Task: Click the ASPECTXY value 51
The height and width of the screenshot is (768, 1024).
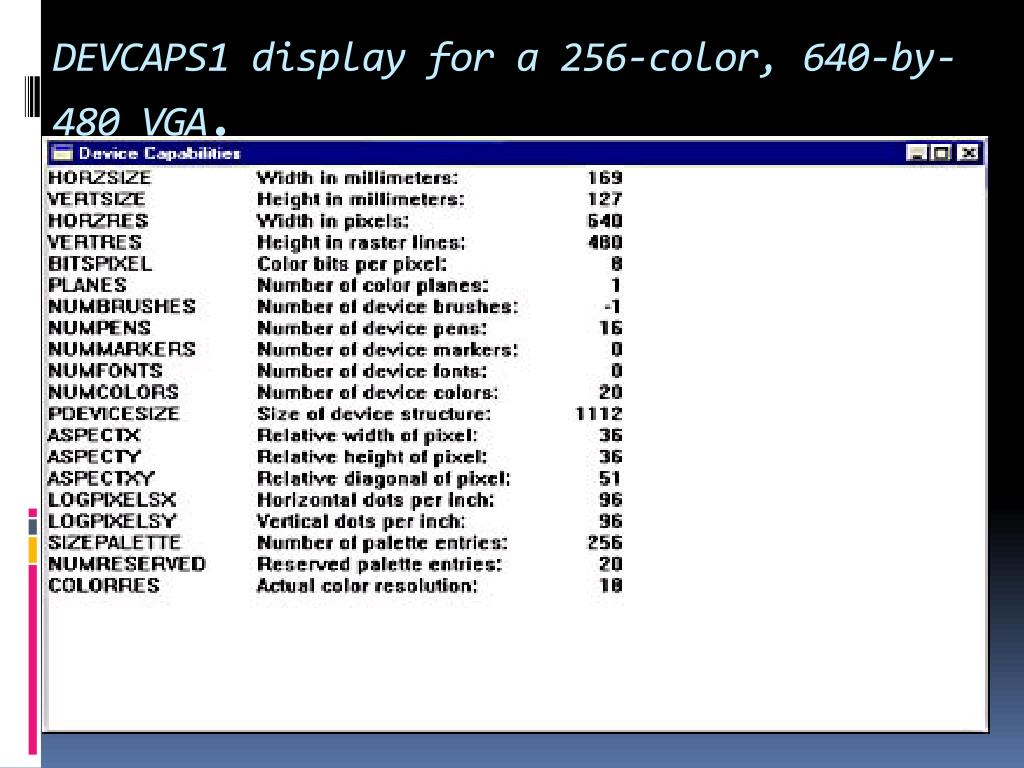Action: coord(611,479)
